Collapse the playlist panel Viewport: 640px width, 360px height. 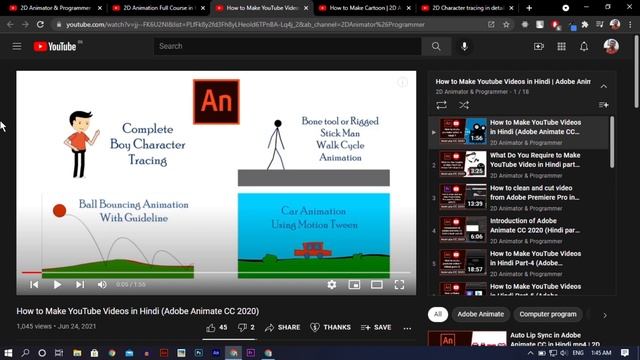604,86
